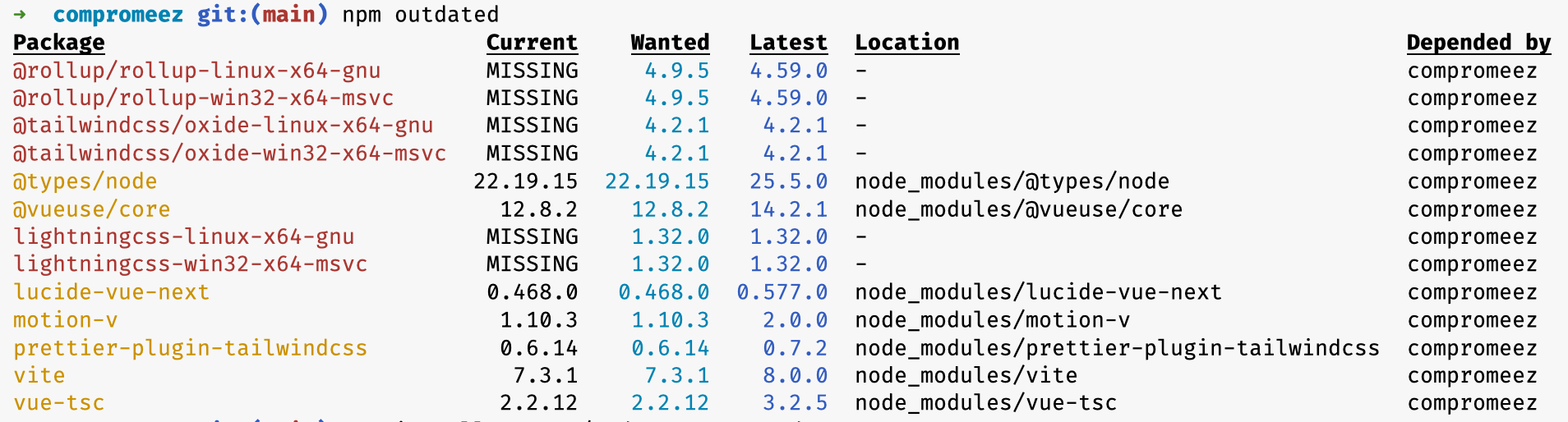The image size is (1568, 422).
Task: Click location node_modules/lucide-vue-next
Action: coord(1038,292)
